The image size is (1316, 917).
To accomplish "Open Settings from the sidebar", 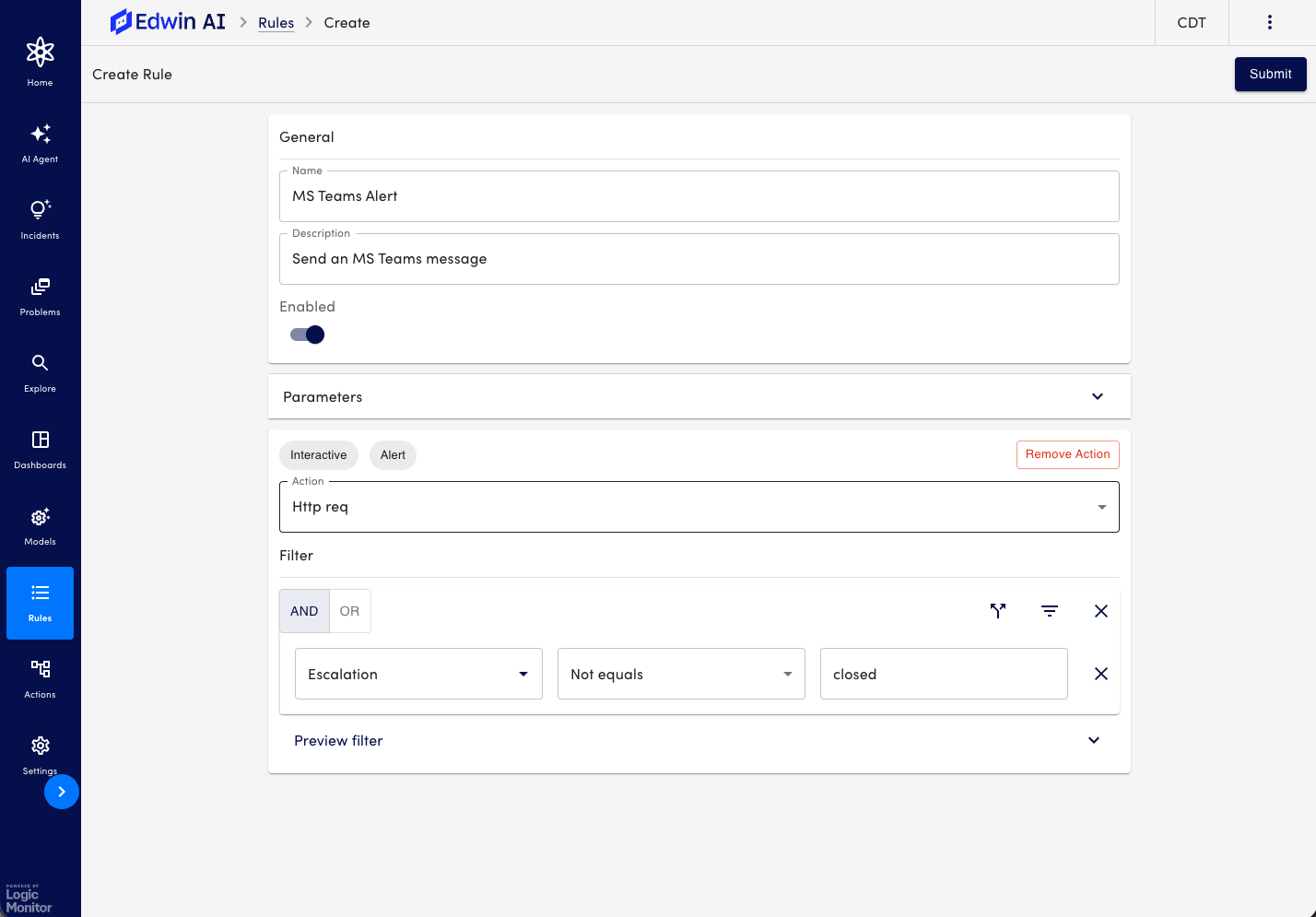I will click(x=40, y=755).
